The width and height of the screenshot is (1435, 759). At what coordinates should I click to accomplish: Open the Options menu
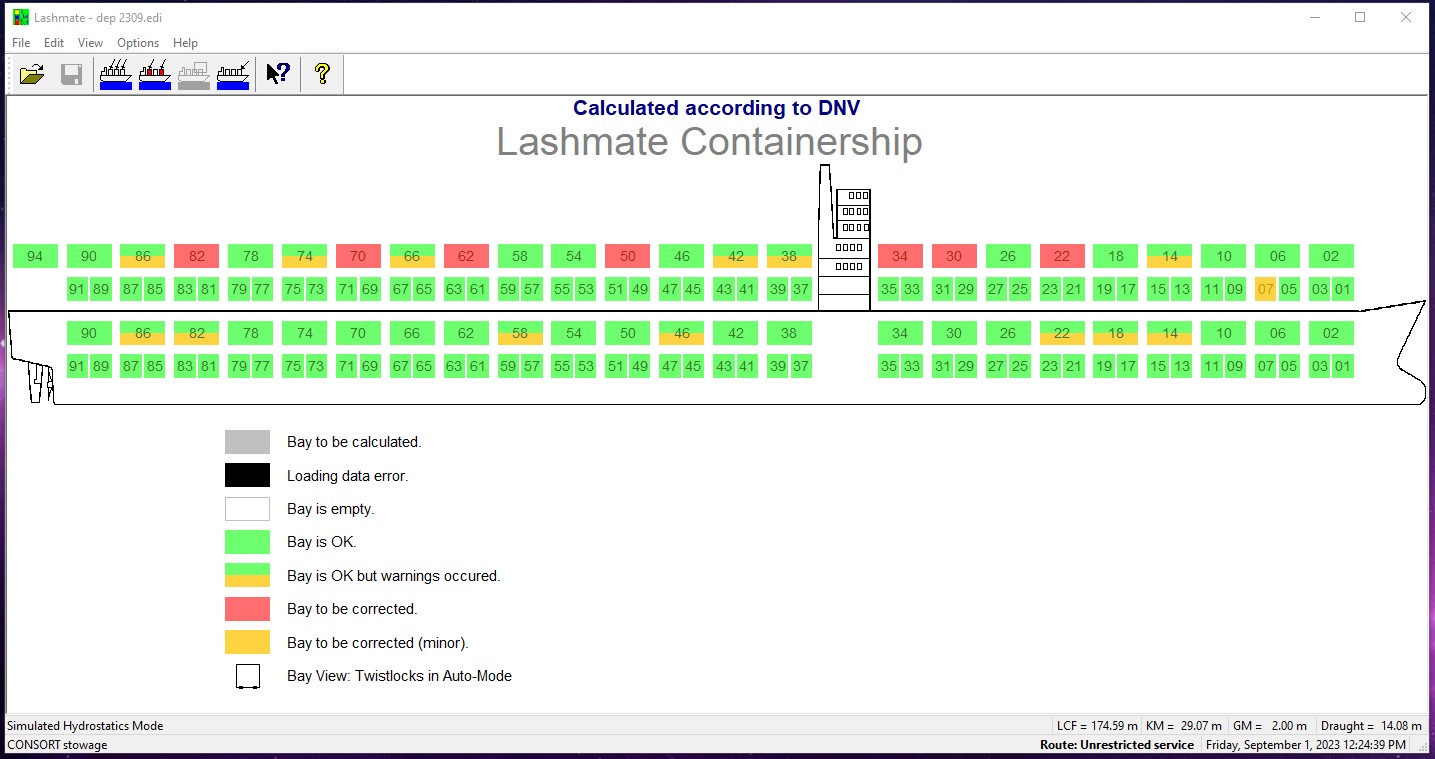point(138,43)
